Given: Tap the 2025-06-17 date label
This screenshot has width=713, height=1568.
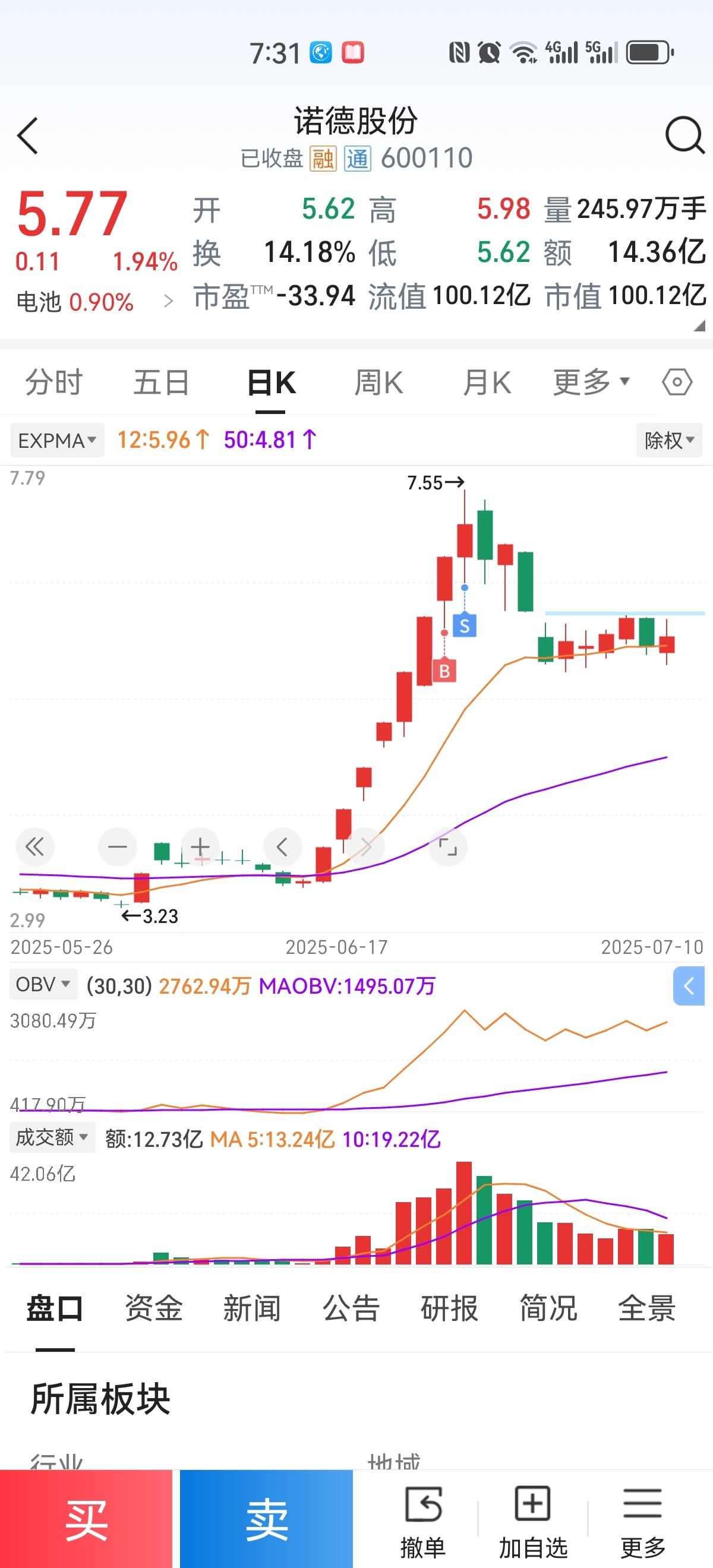Looking at the screenshot, I should click(x=337, y=947).
